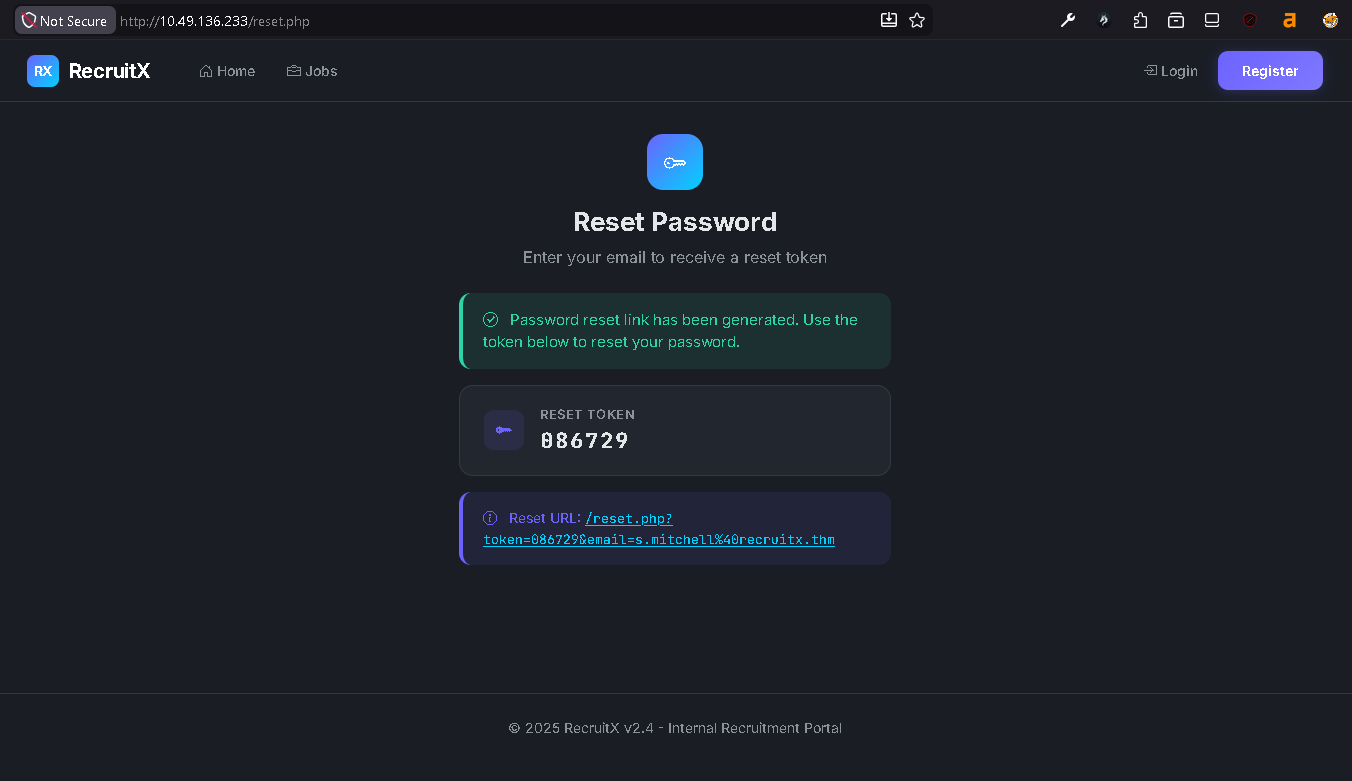Click the large blue key icon above heading

pos(675,162)
